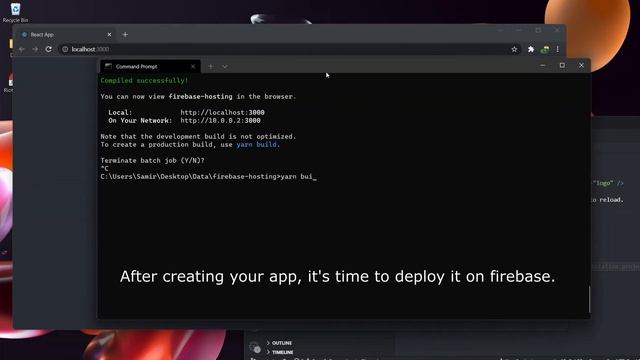Add a new terminal tab
This screenshot has width=640, height=360.
pos(211,67)
